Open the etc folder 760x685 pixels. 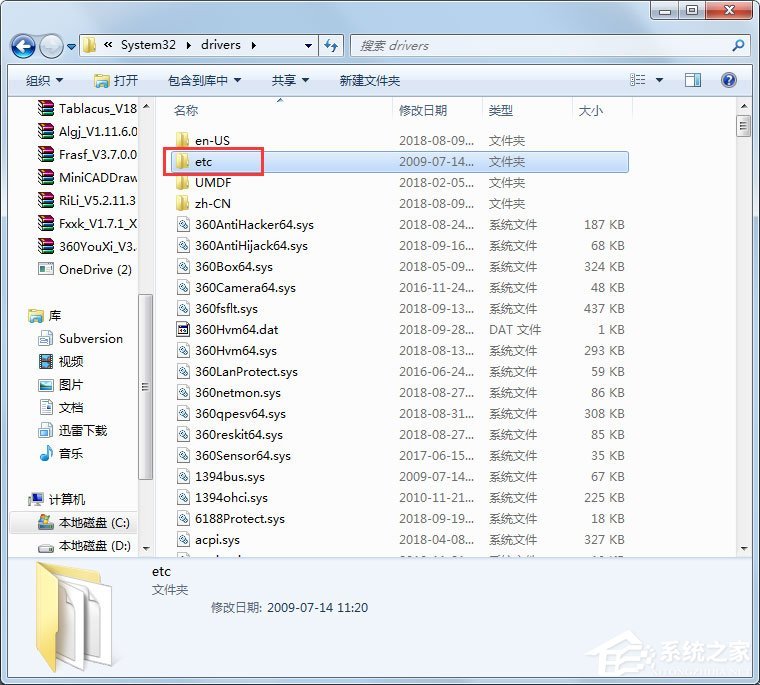pos(204,161)
